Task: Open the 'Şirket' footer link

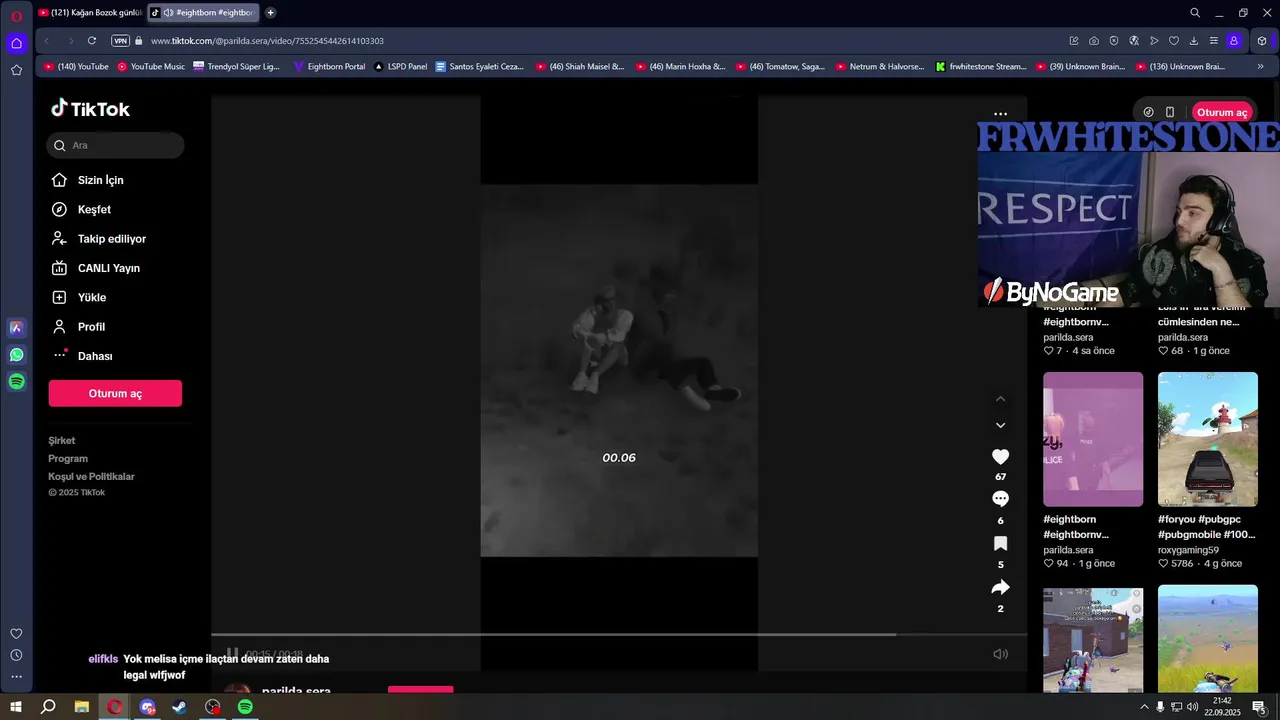Action: [x=62, y=441]
